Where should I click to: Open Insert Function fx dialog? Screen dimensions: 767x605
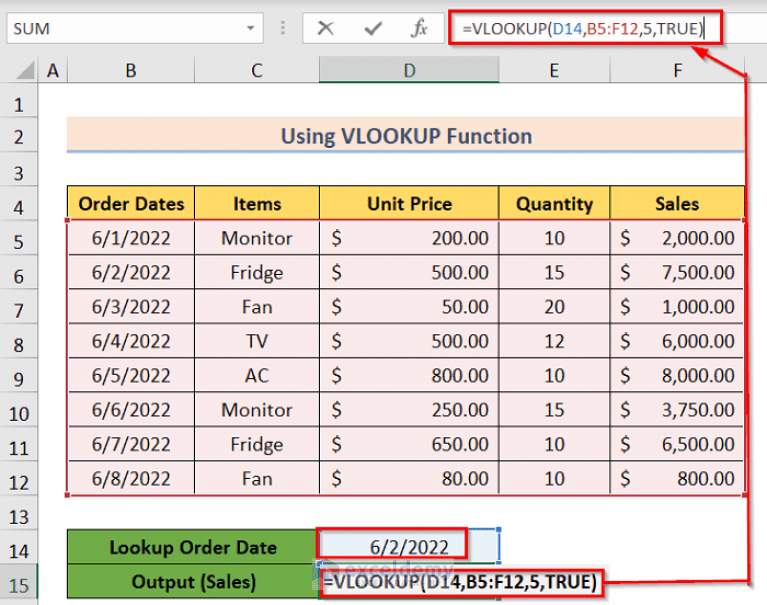click(419, 28)
